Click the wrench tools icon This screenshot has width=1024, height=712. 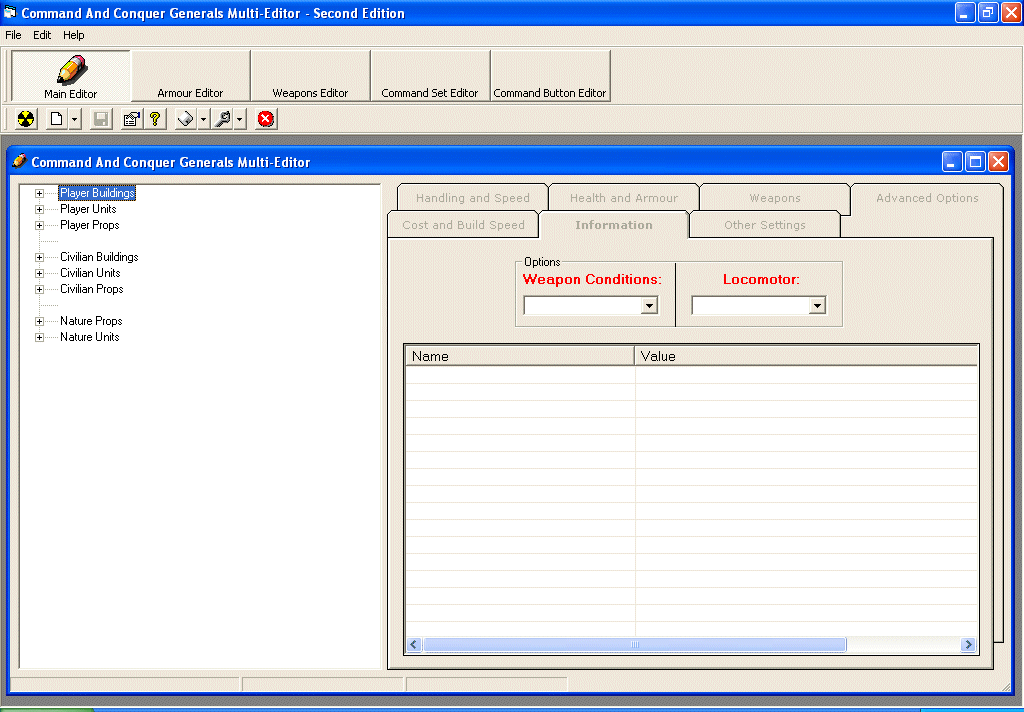[223, 119]
